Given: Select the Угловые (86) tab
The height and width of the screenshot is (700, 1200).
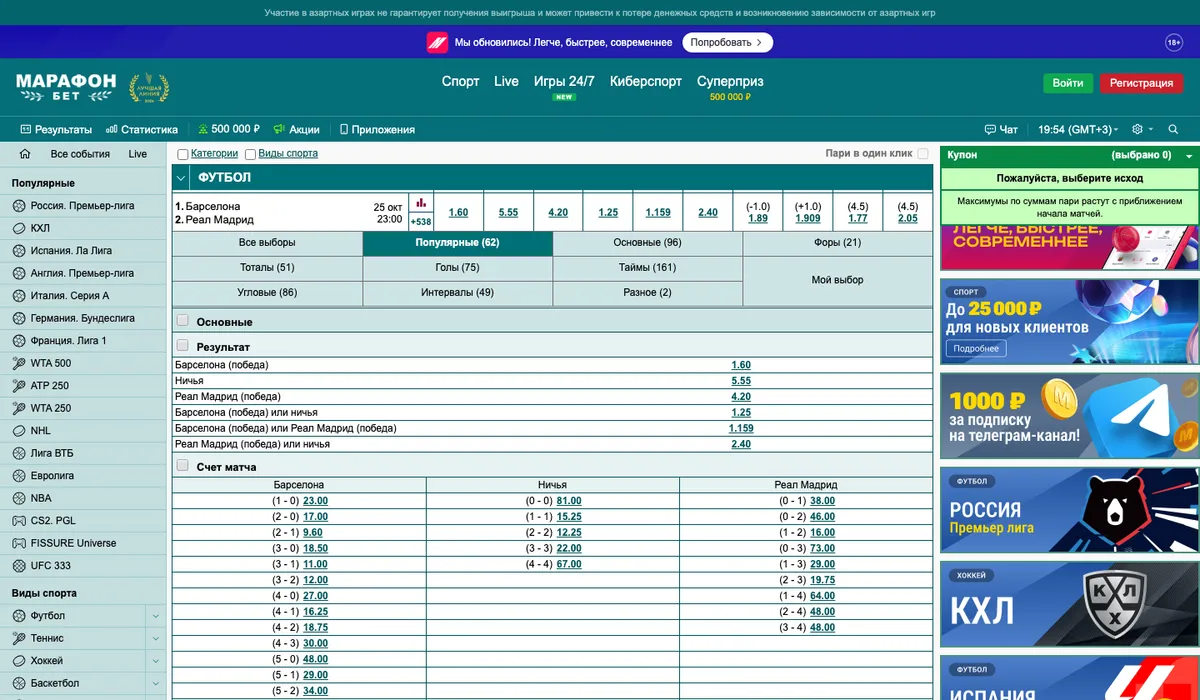Looking at the screenshot, I should 267,293.
